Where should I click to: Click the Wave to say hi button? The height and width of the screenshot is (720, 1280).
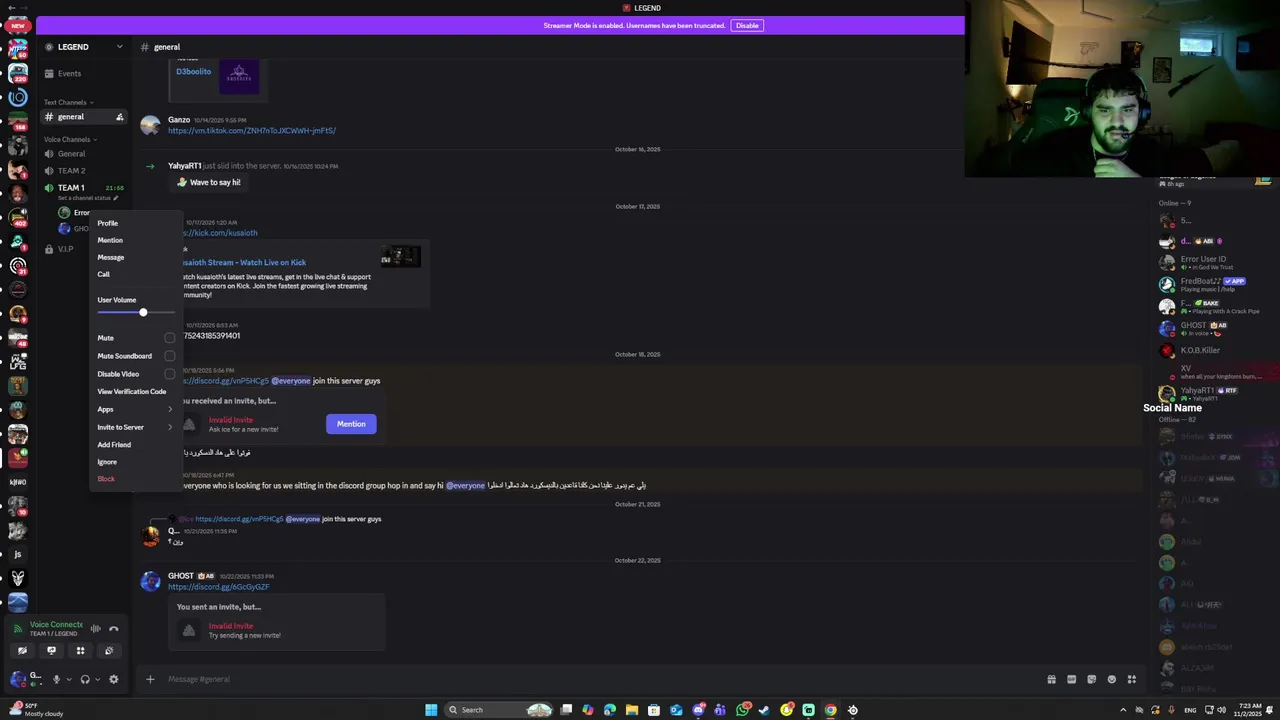208,182
